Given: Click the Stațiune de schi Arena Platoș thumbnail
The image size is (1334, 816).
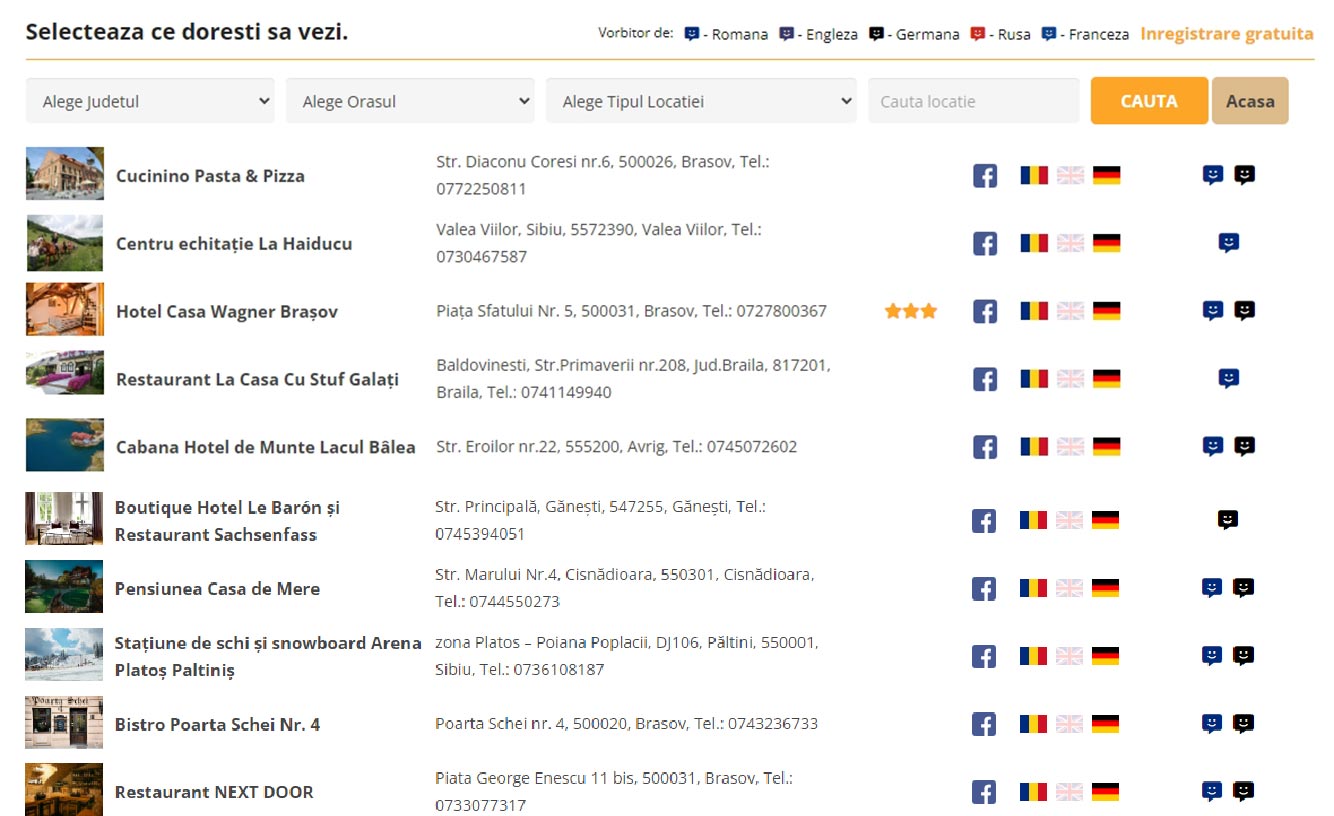Looking at the screenshot, I should tap(64, 655).
